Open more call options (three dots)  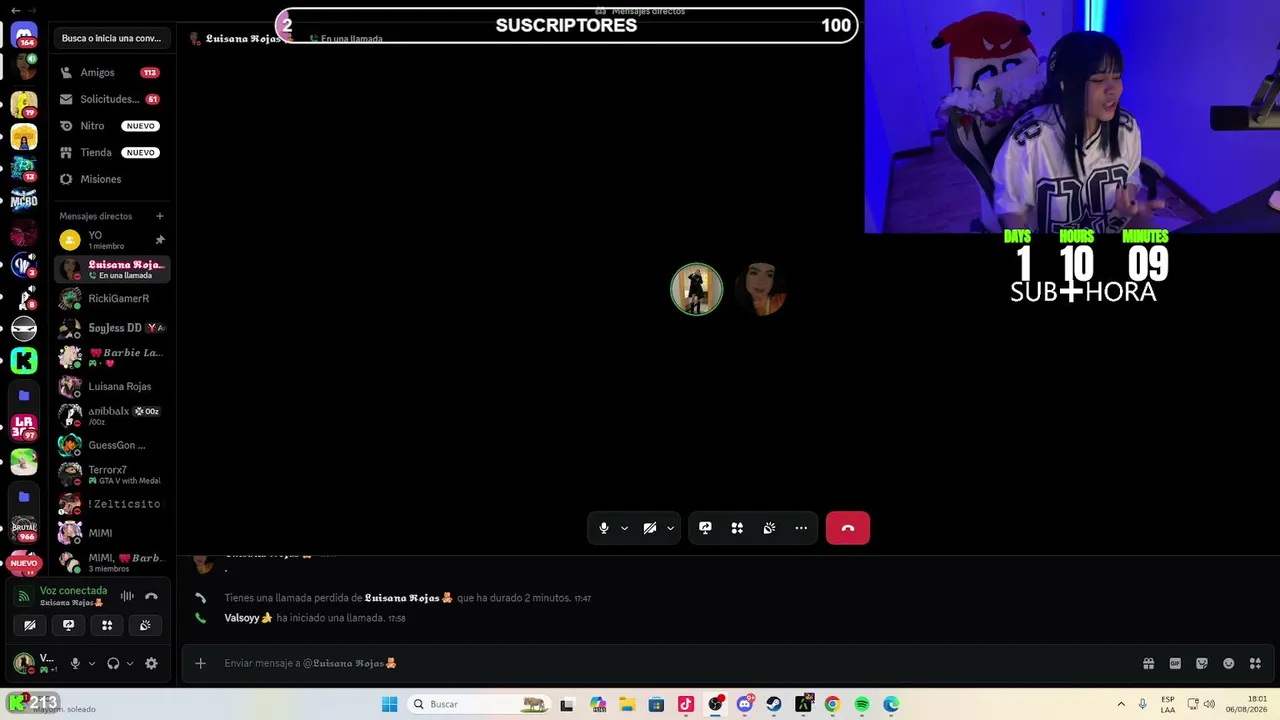(x=801, y=528)
